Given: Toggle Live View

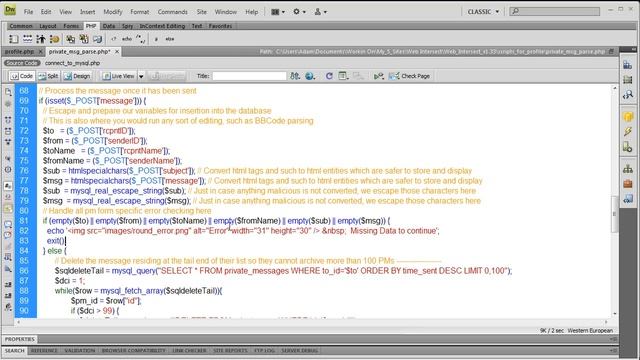Looking at the screenshot, I should [x=118, y=76].
